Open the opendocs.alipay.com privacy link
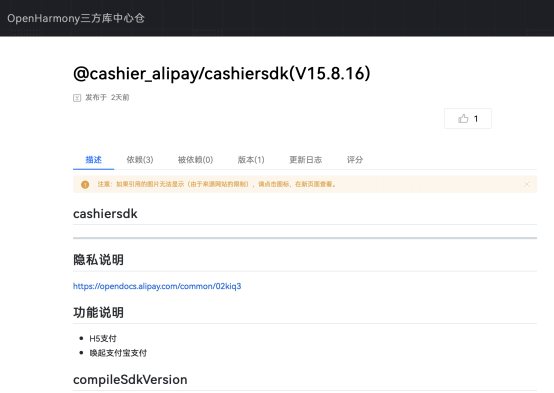 pyautogui.click(x=157, y=286)
